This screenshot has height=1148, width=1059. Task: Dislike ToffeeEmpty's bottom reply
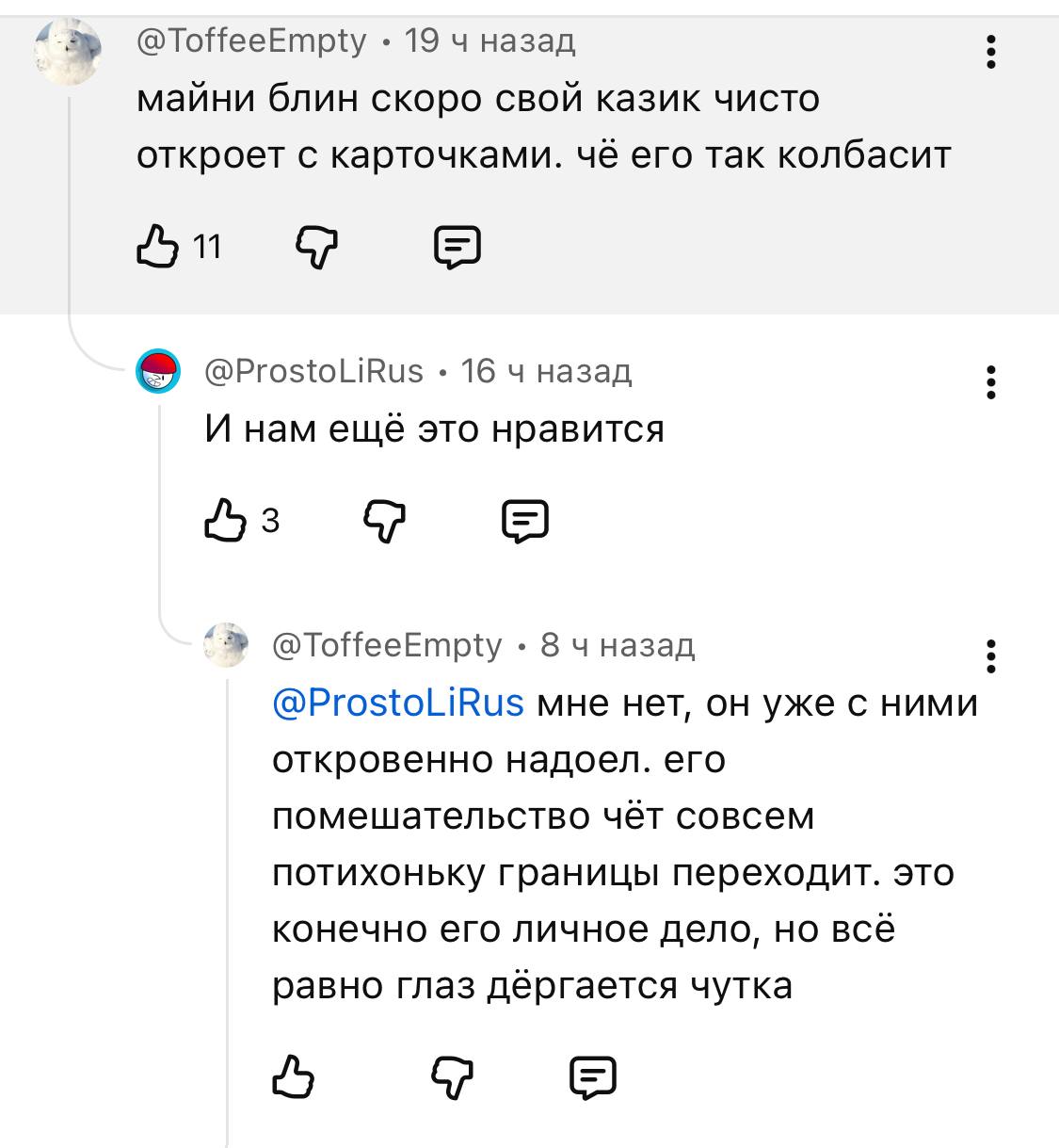coord(452,1076)
